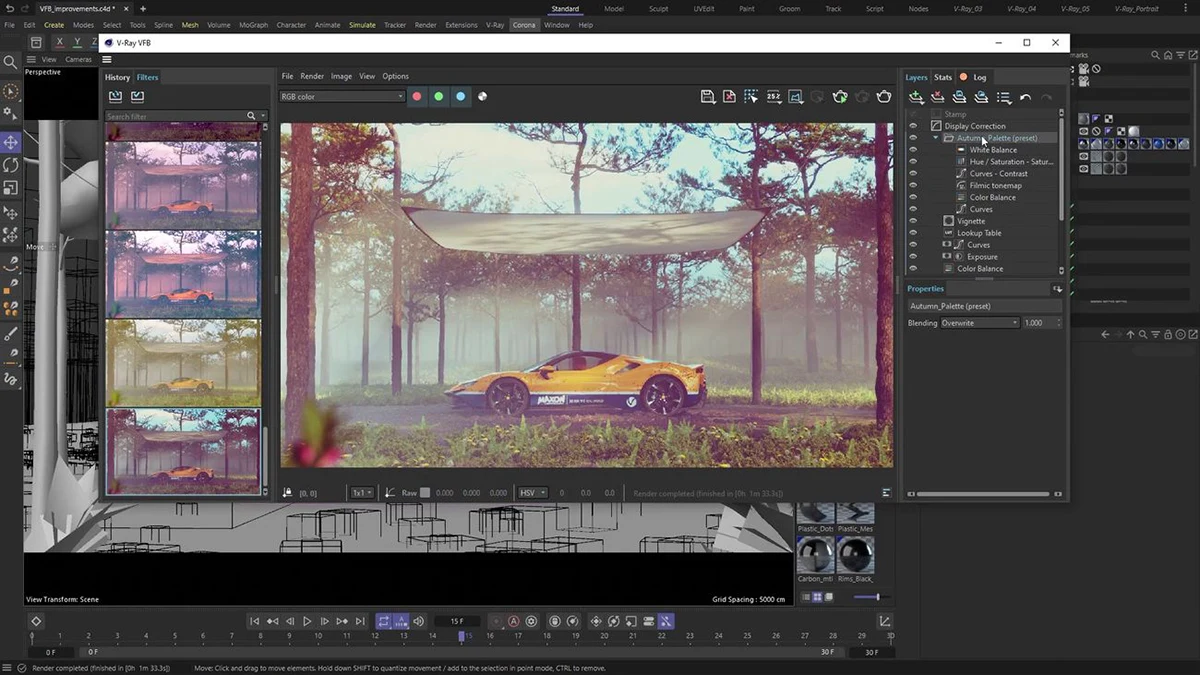Open the Render menu in V-Ray VFB
Image resolution: width=1200 pixels, height=675 pixels.
[x=312, y=76]
